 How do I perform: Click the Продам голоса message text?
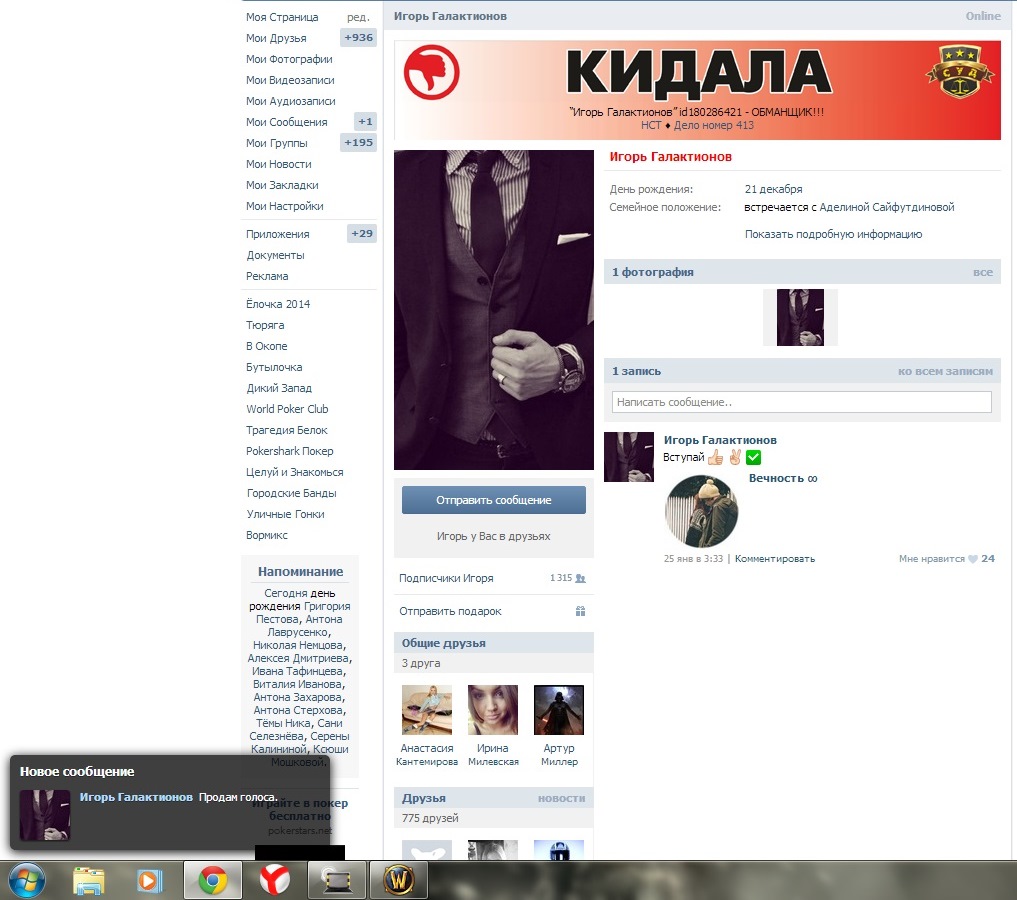238,798
